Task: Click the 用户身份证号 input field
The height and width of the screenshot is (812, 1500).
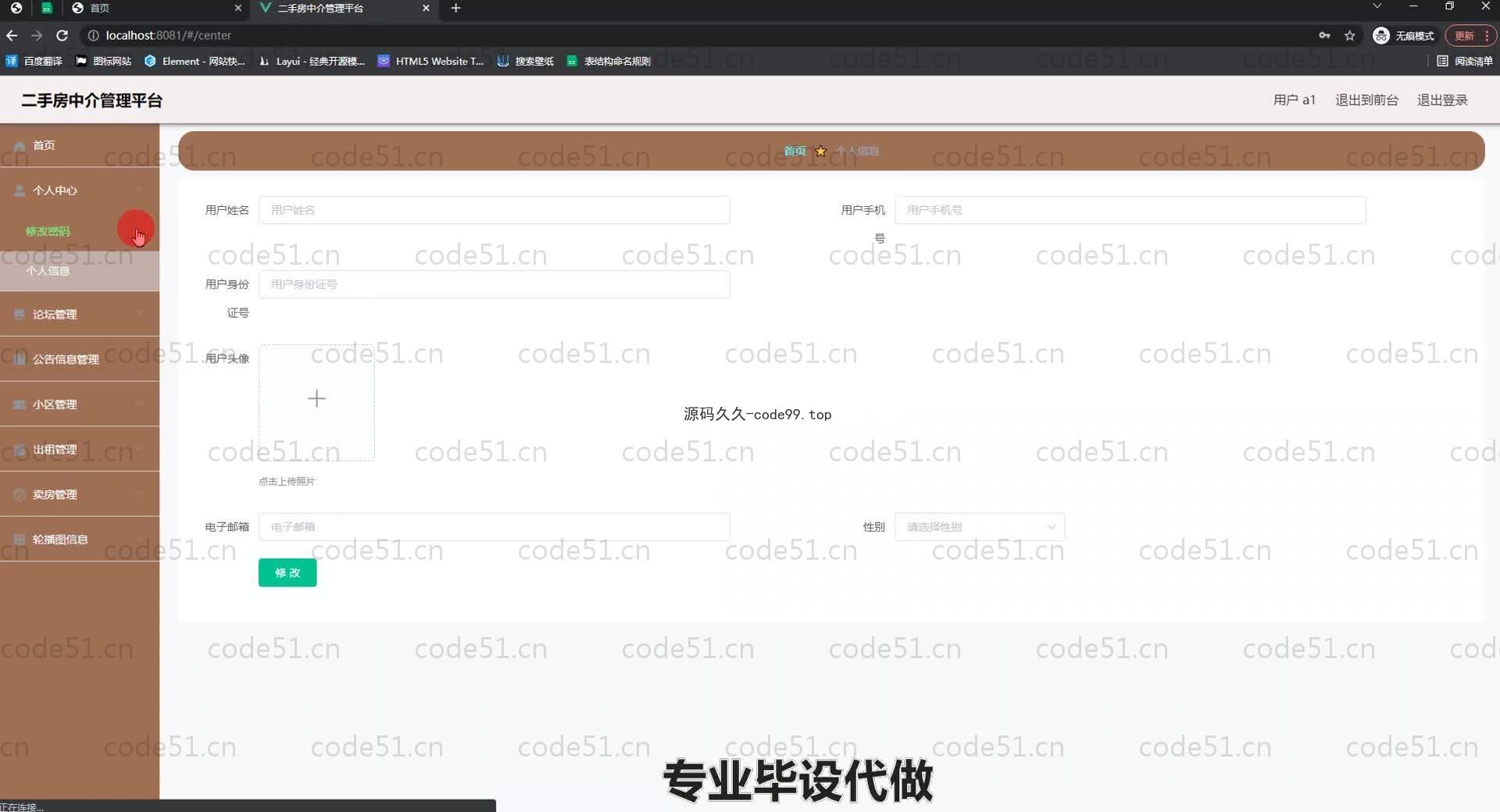Action: tap(494, 284)
